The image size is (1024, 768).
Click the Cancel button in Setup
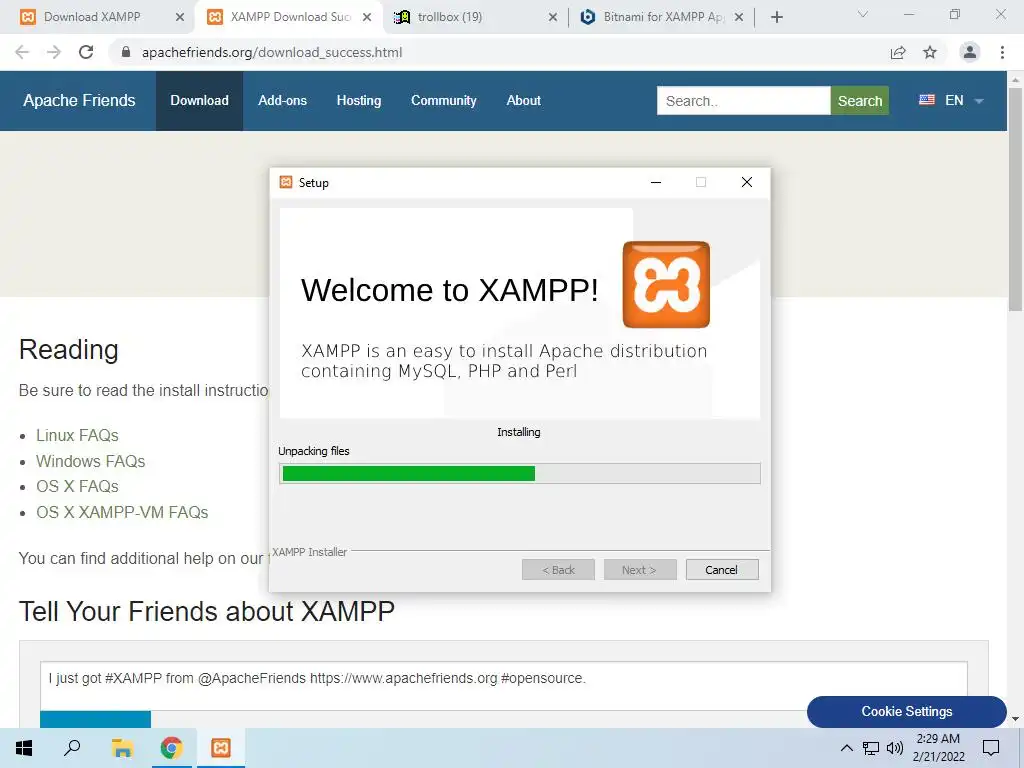[722, 569]
